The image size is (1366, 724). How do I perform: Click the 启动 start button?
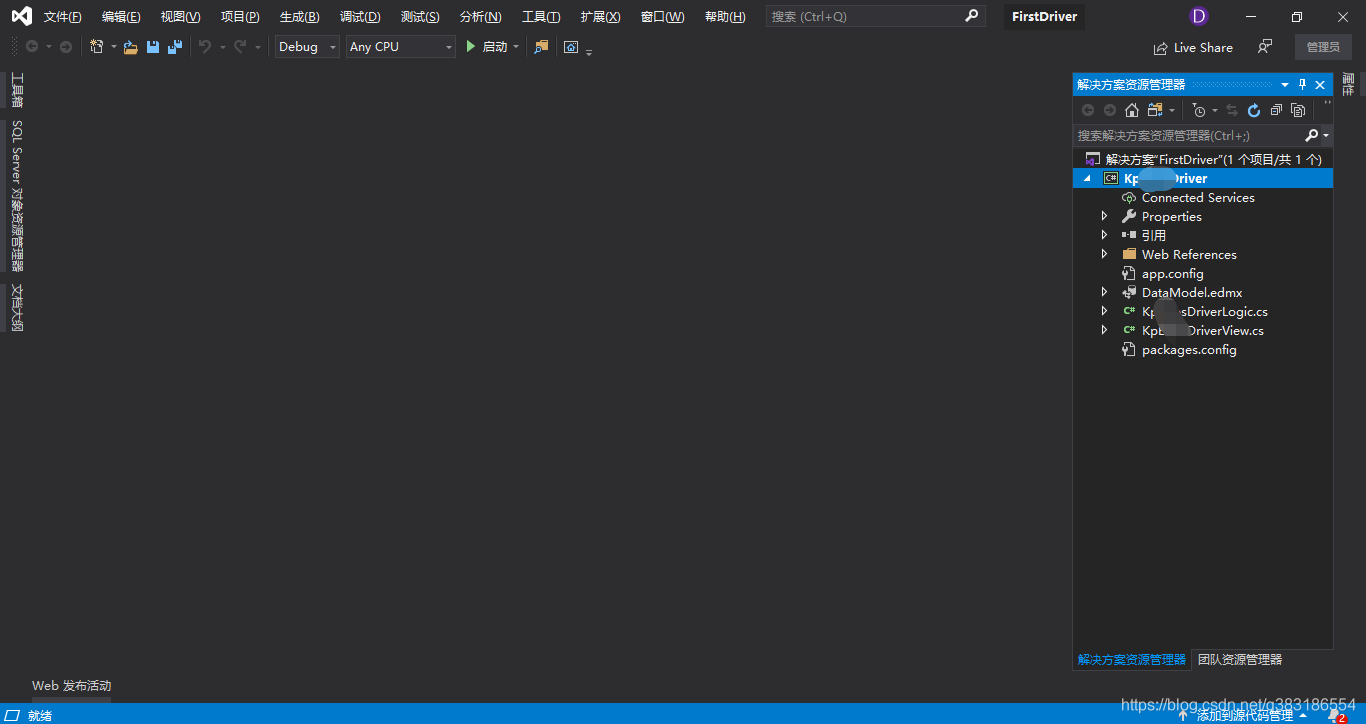coord(487,47)
